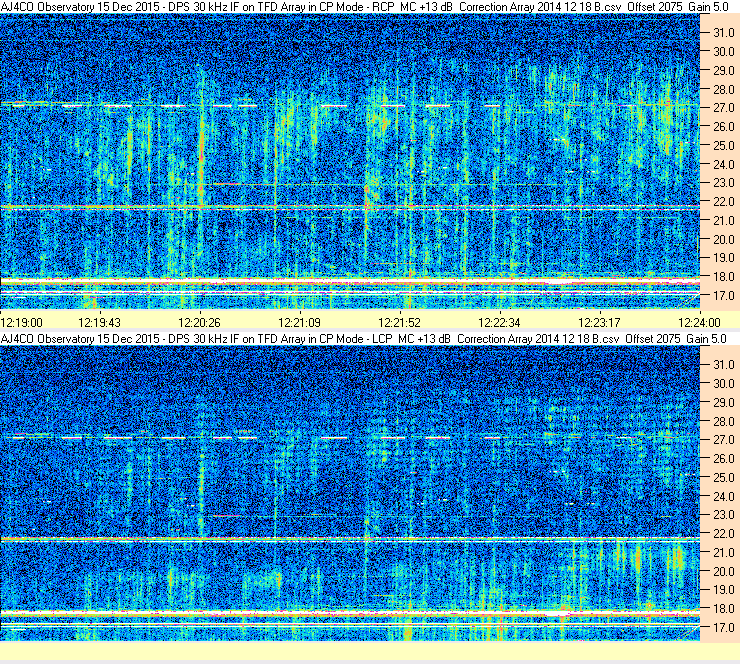Image resolution: width=740 pixels, height=664 pixels.
Task: Click the 27.0 frequency label on RCP chart
Action: (723, 108)
